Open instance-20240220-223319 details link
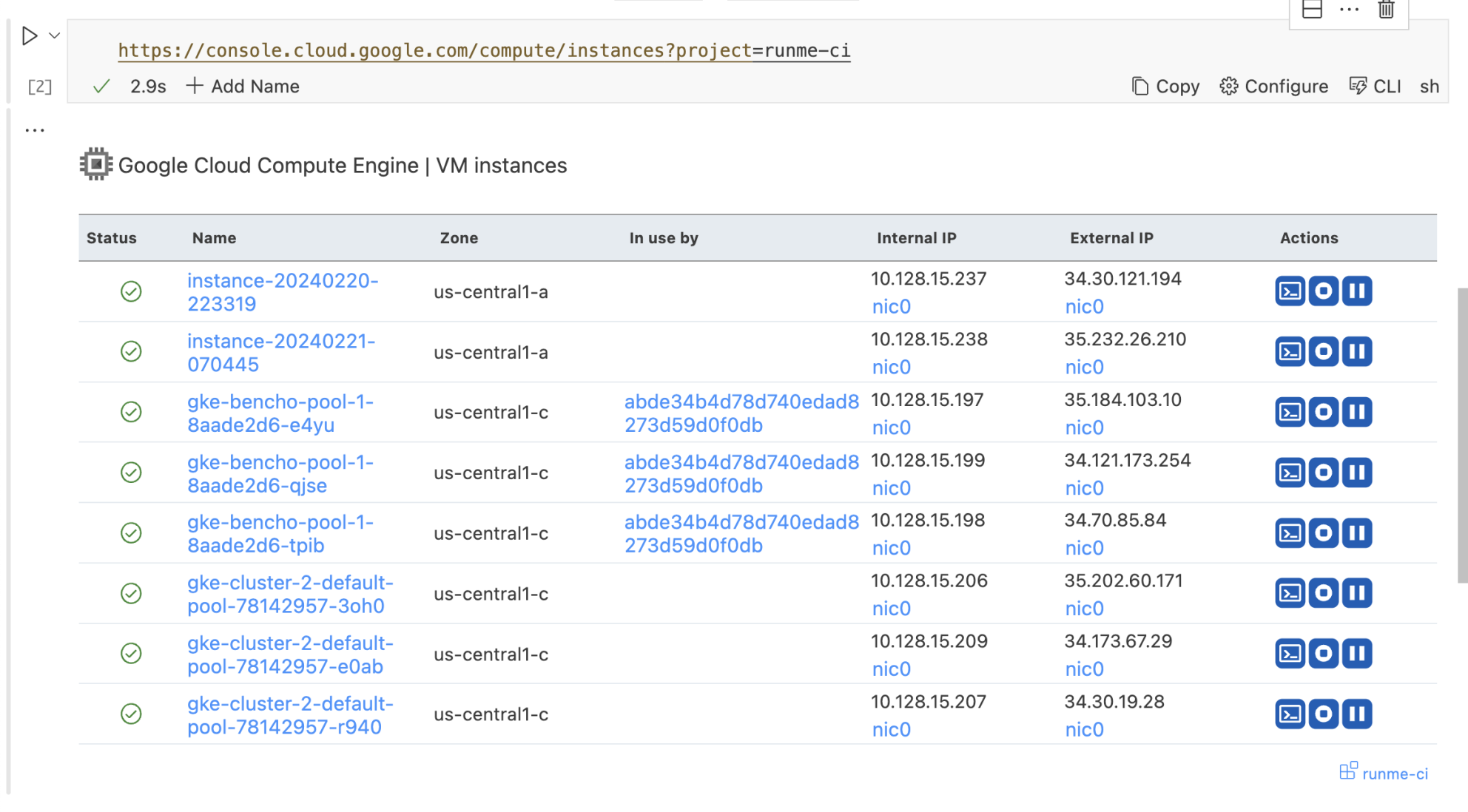Screen dimensions: 1468x812 click(283, 292)
